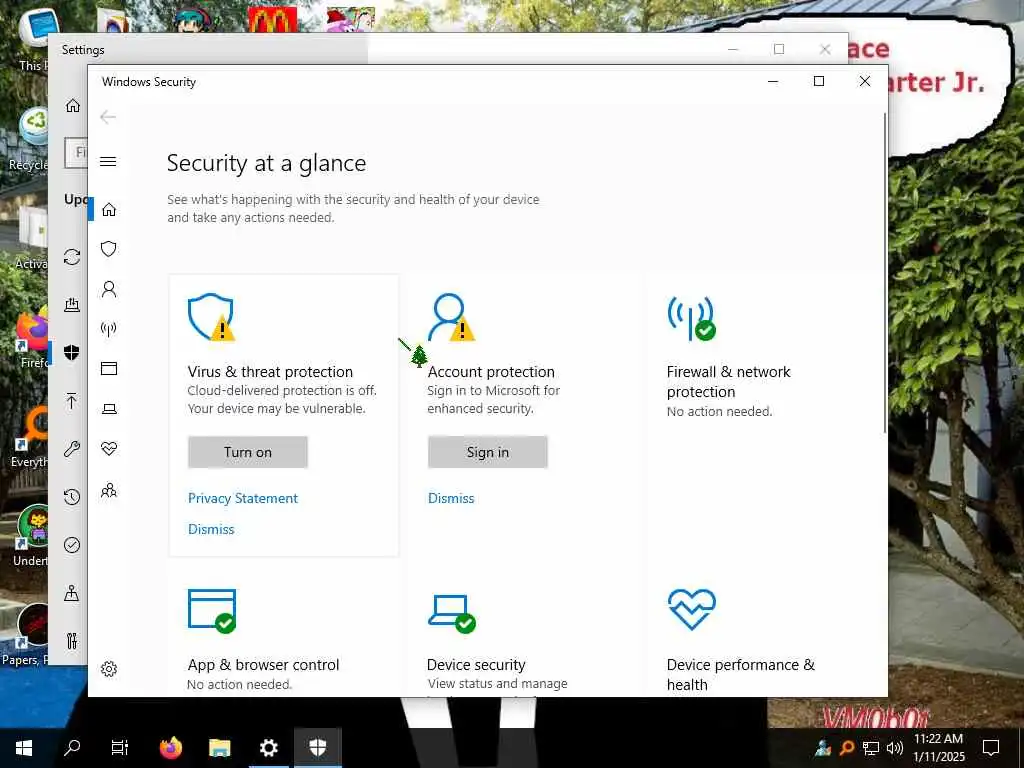Select Backup upload arrow icon in Settings sidebar
This screenshot has height=768, width=1024.
click(72, 400)
